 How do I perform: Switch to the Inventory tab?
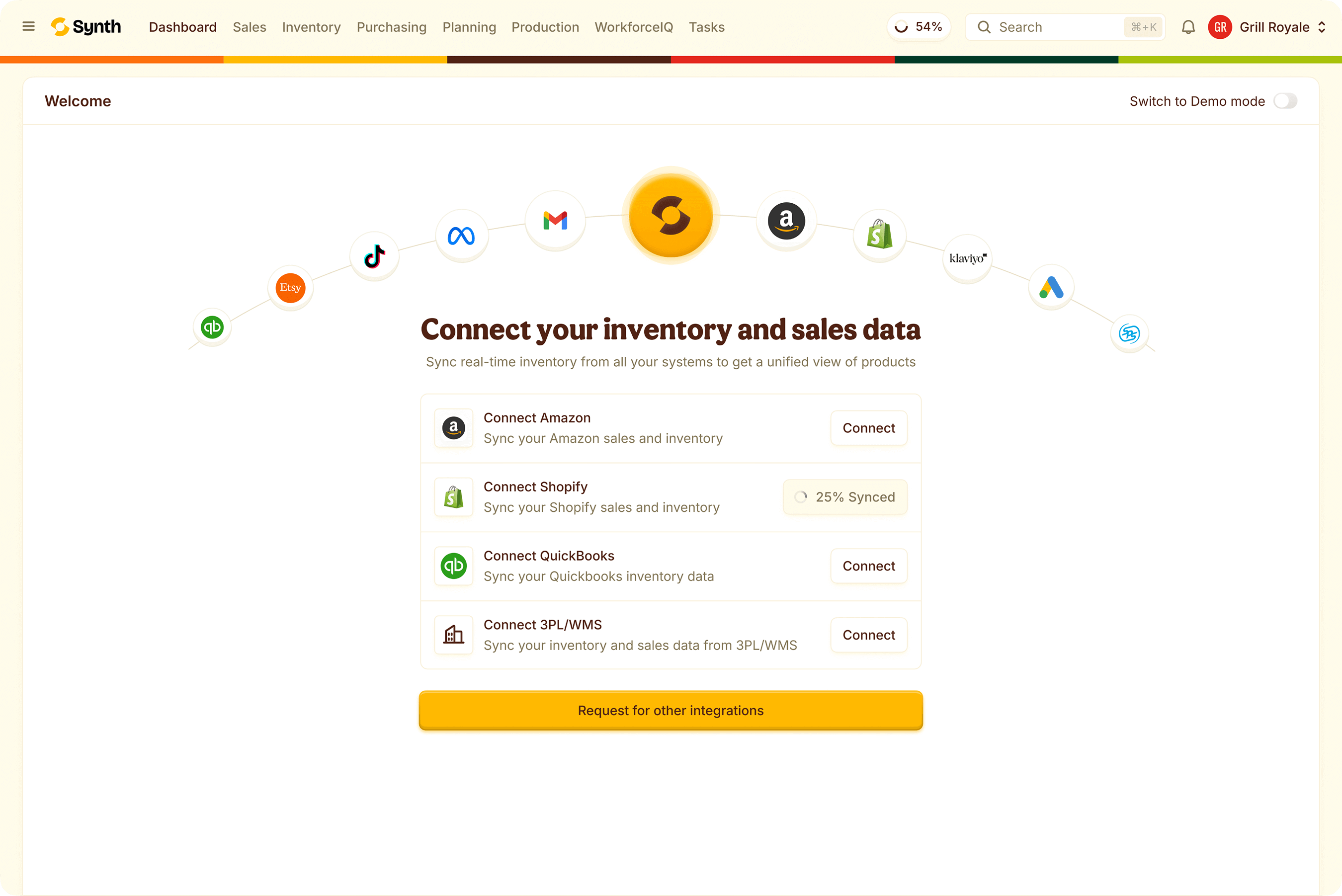(x=311, y=27)
